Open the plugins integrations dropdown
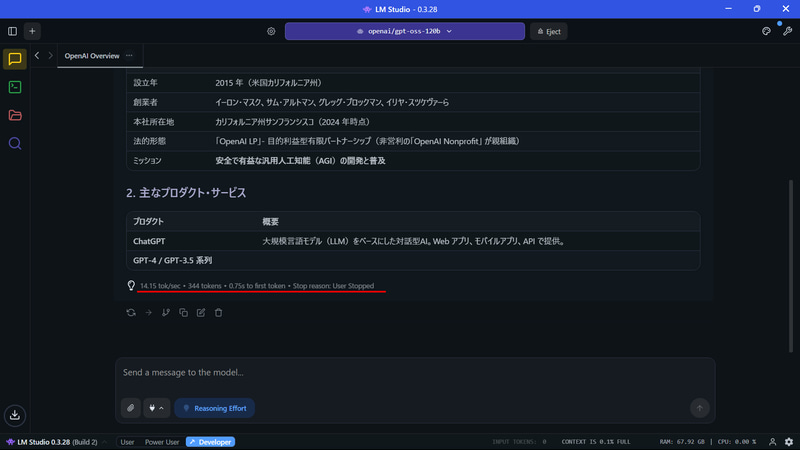The width and height of the screenshot is (800, 450). click(x=157, y=408)
